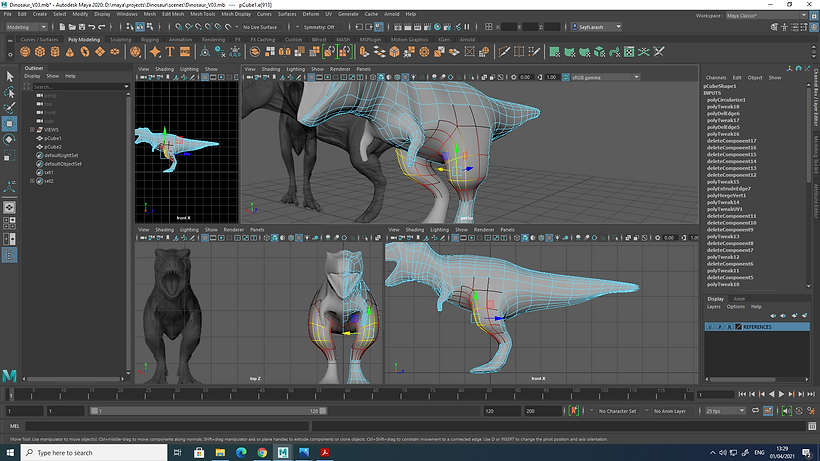Click the play forwards button
Viewport: 820px width, 461px height.
[781, 394]
